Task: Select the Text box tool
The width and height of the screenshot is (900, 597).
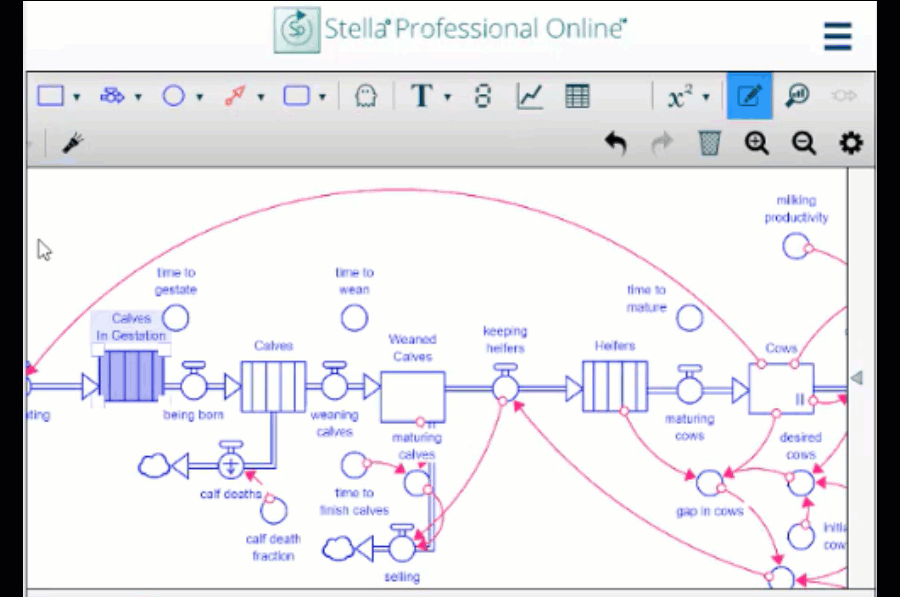Action: [x=422, y=96]
